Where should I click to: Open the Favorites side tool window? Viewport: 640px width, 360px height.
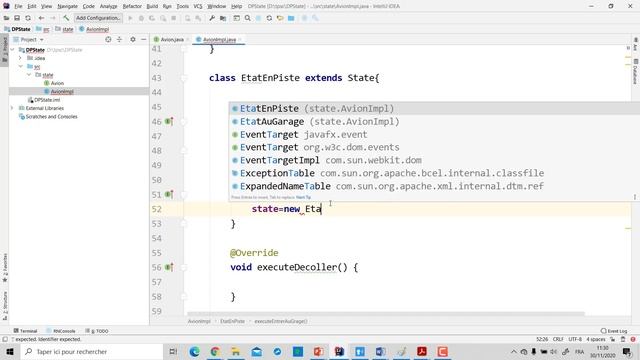pos(5,267)
